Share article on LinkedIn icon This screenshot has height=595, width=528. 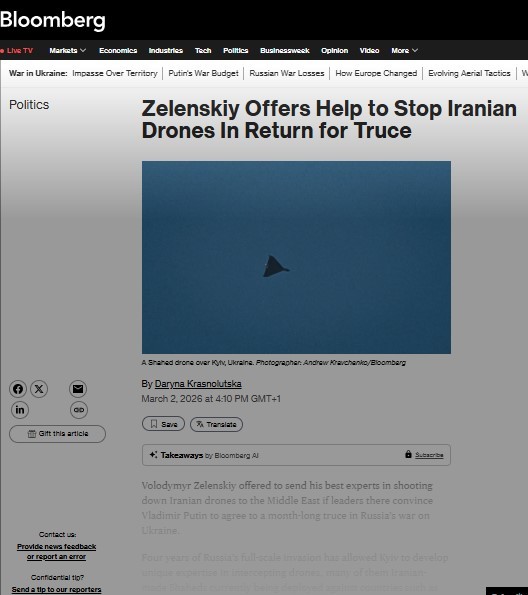(20, 410)
